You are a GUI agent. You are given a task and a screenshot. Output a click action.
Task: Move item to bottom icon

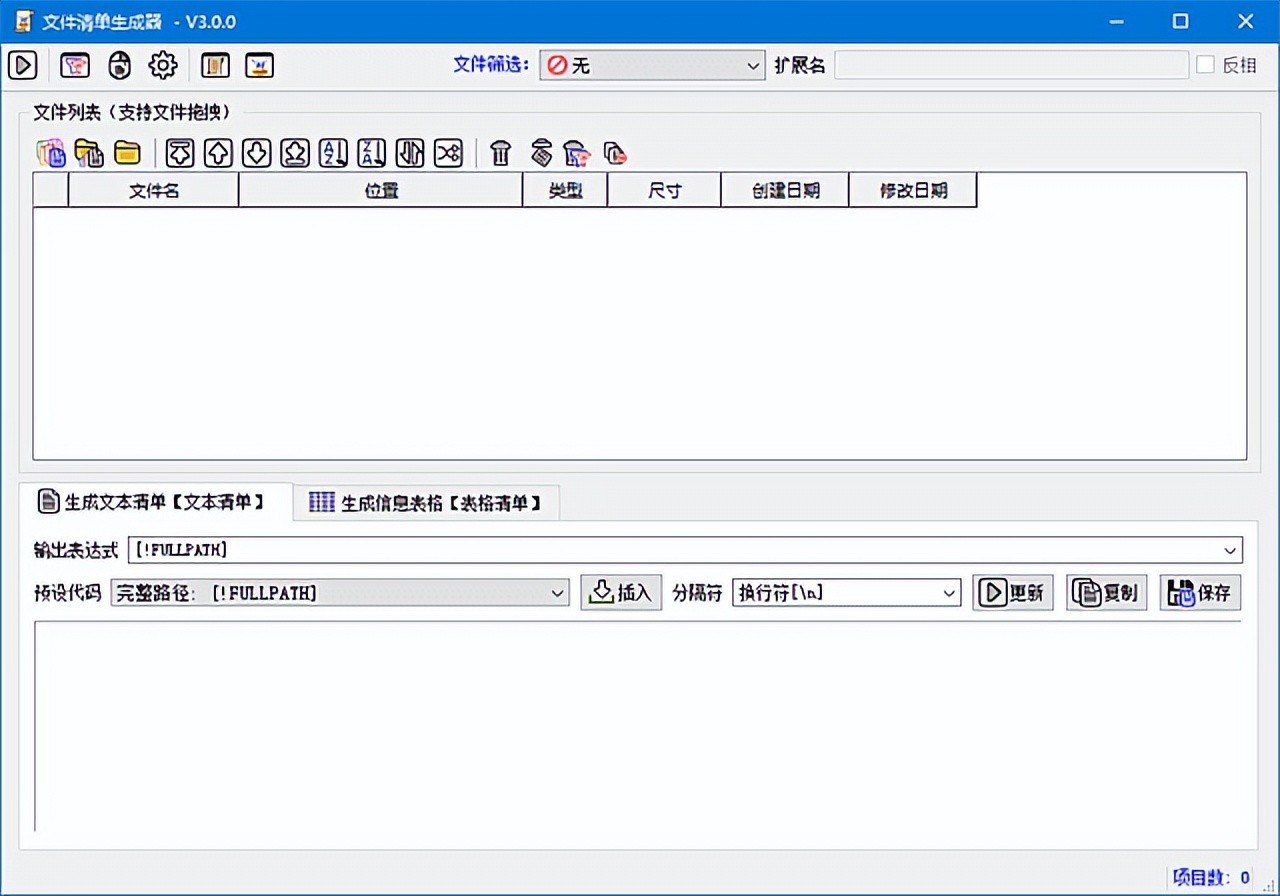[295, 153]
